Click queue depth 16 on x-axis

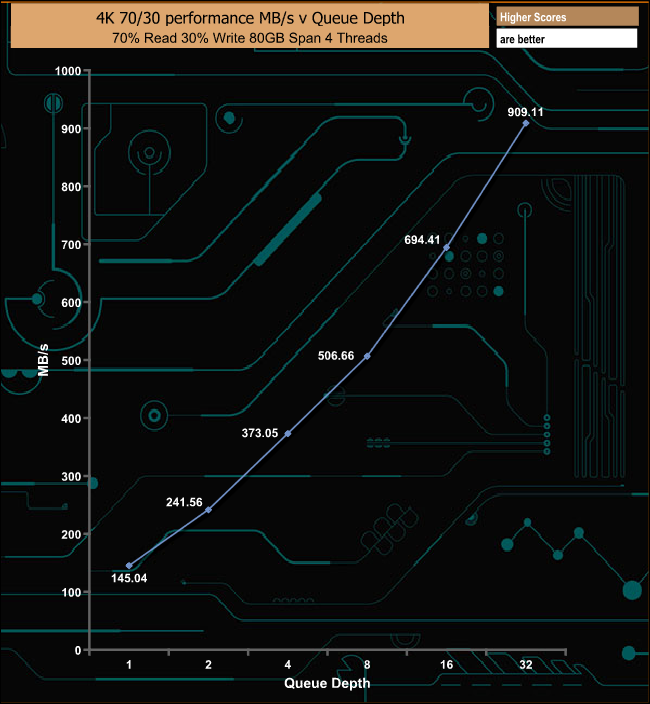pyautogui.click(x=446, y=664)
